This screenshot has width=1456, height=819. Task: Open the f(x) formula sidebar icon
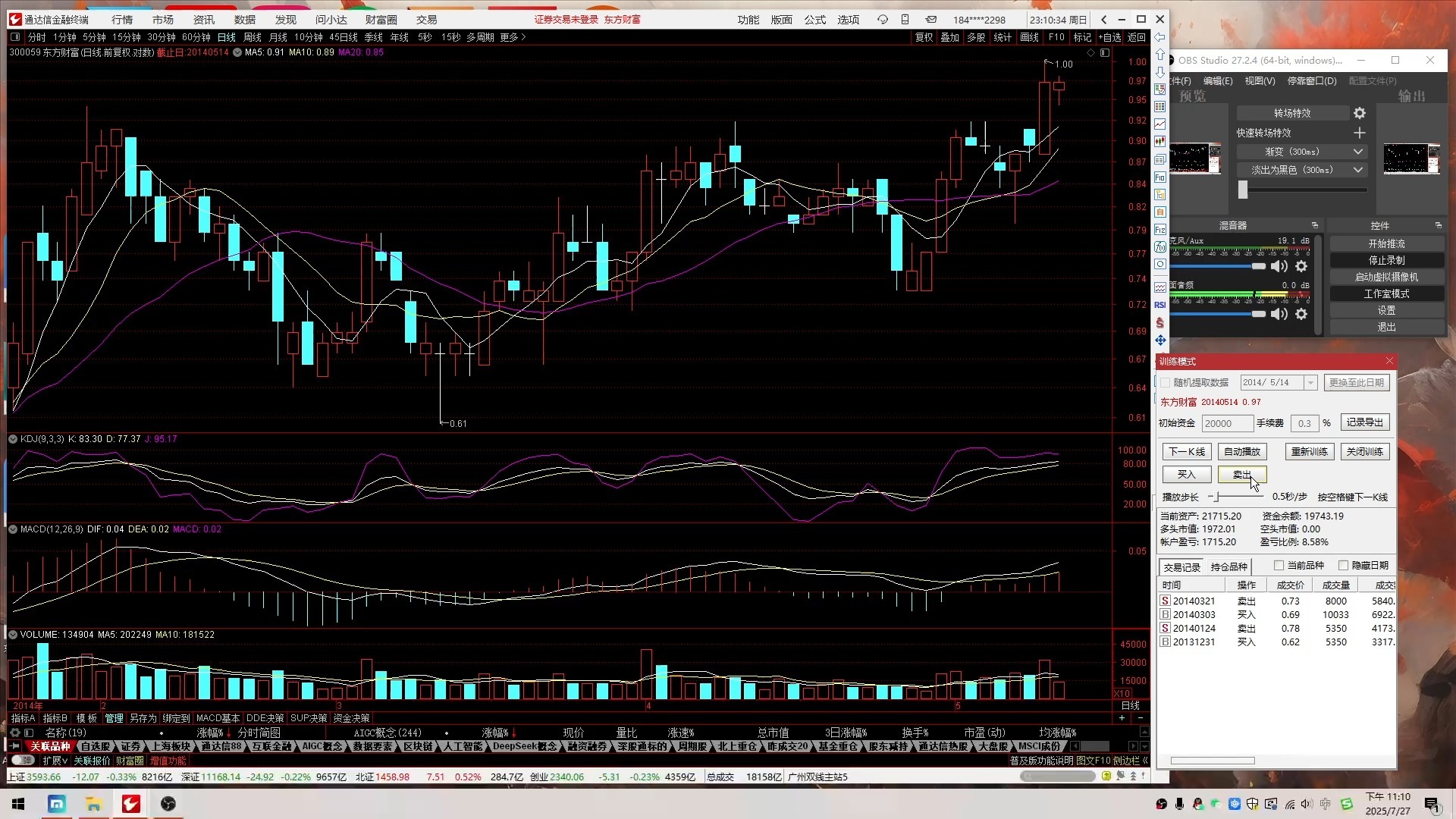[1159, 247]
